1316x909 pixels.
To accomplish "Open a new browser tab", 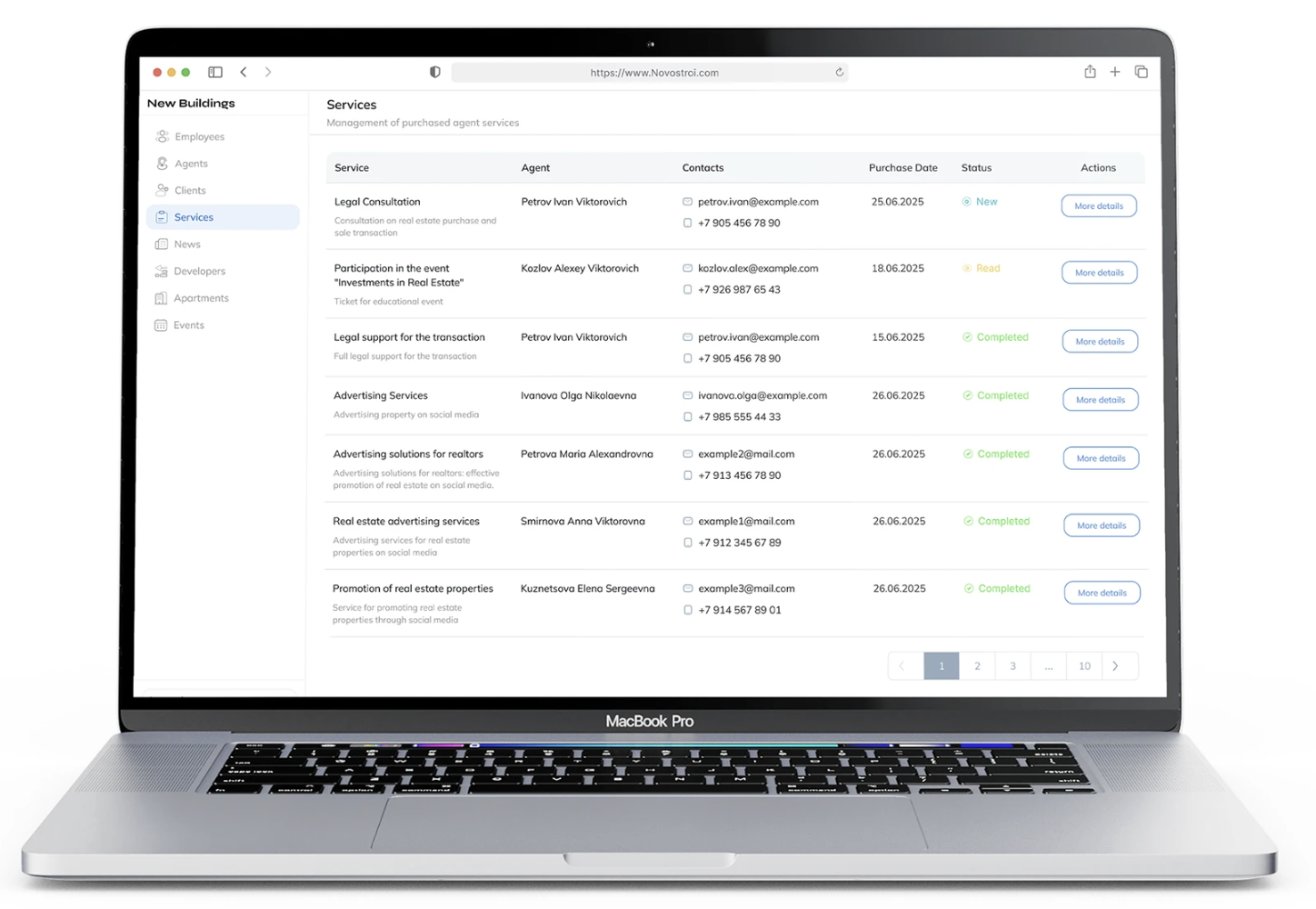I will 1115,72.
